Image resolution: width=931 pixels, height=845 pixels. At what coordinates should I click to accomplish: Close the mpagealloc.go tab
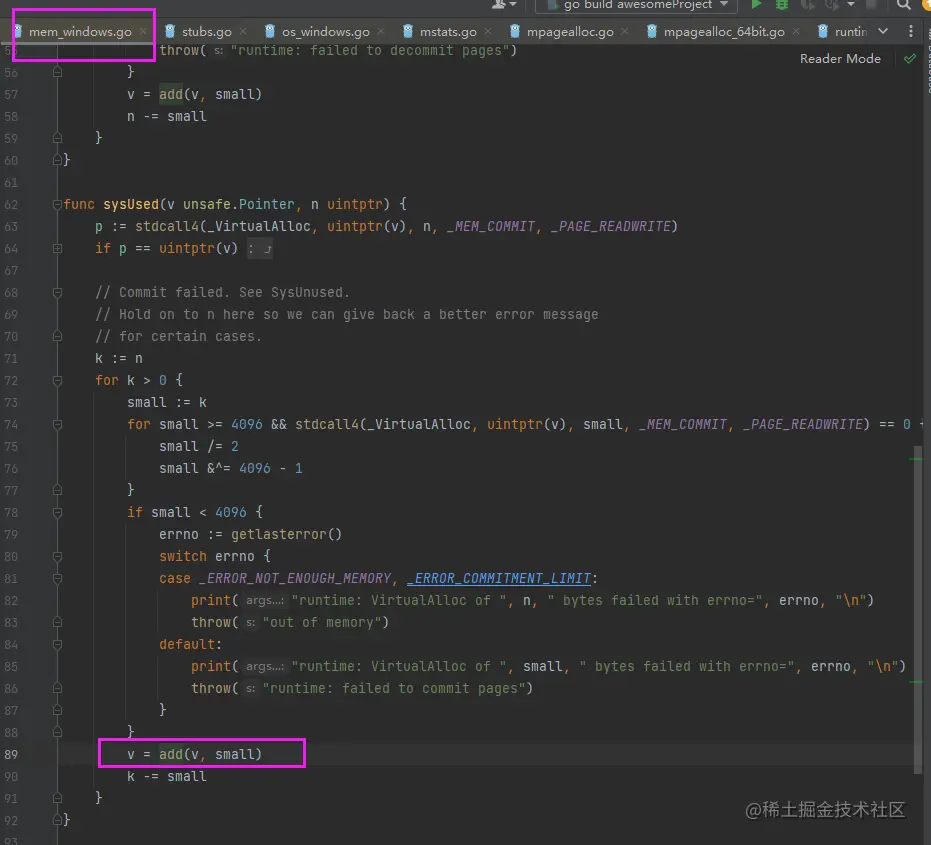pos(625,31)
